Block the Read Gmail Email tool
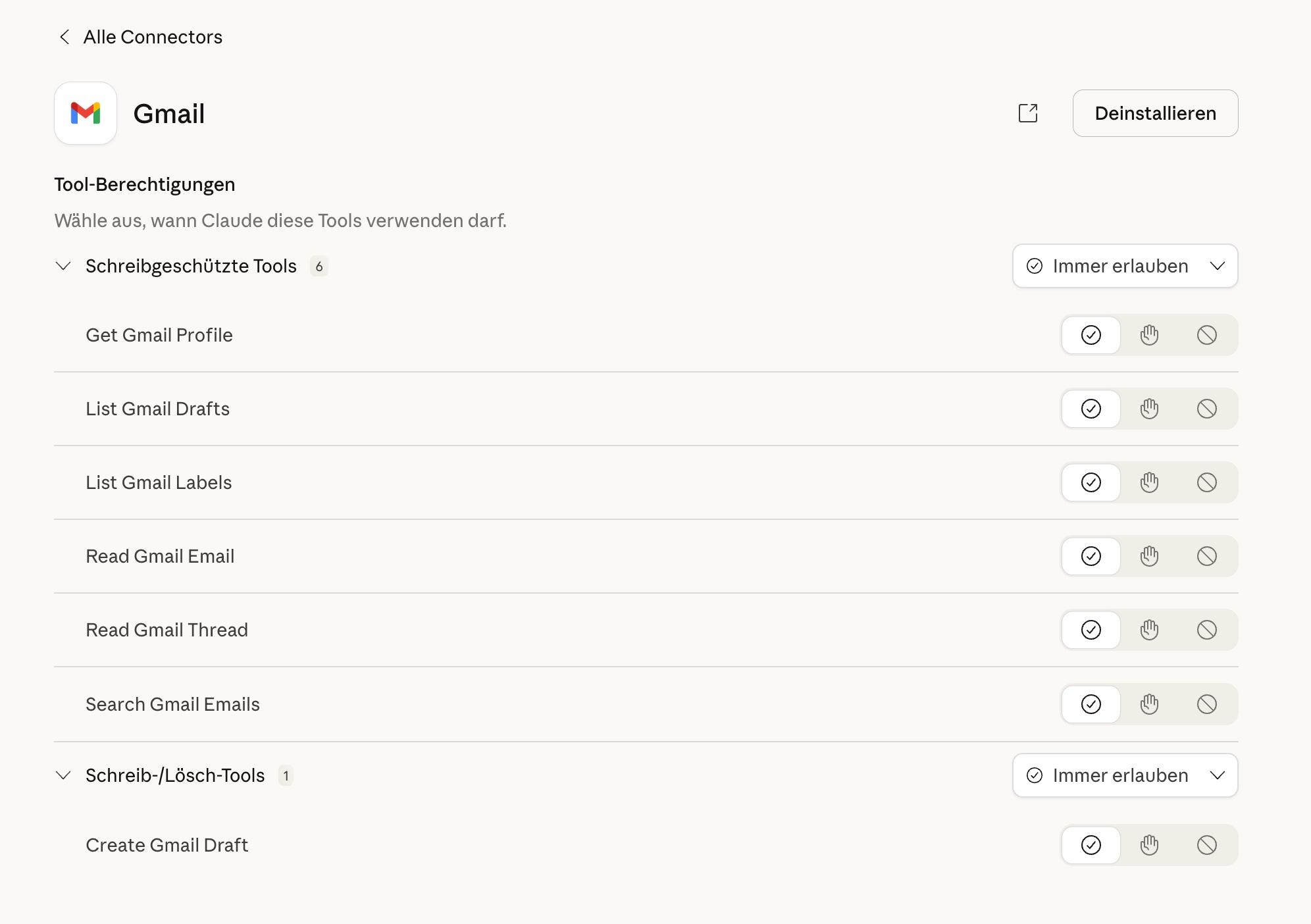 [x=1206, y=556]
